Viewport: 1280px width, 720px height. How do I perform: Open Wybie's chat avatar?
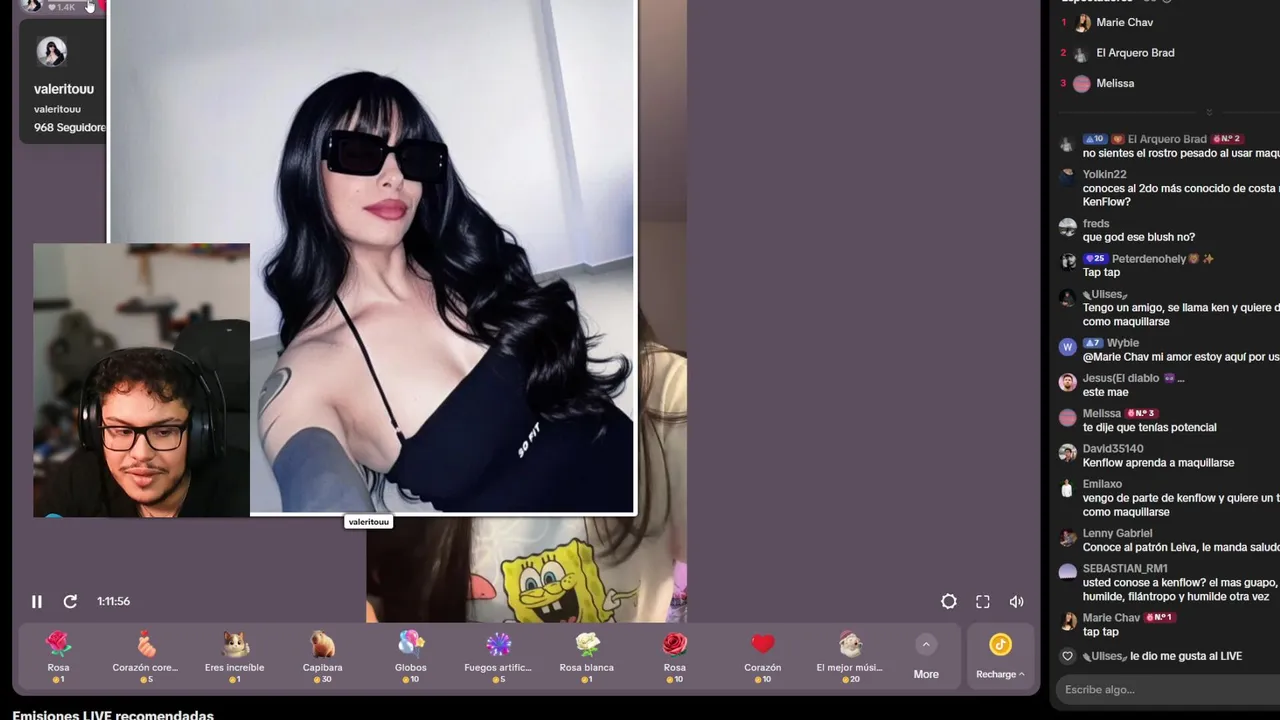1068,348
